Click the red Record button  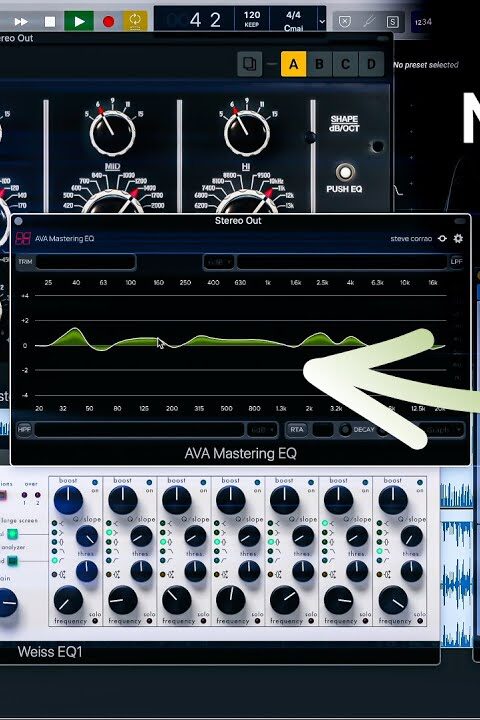[108, 21]
